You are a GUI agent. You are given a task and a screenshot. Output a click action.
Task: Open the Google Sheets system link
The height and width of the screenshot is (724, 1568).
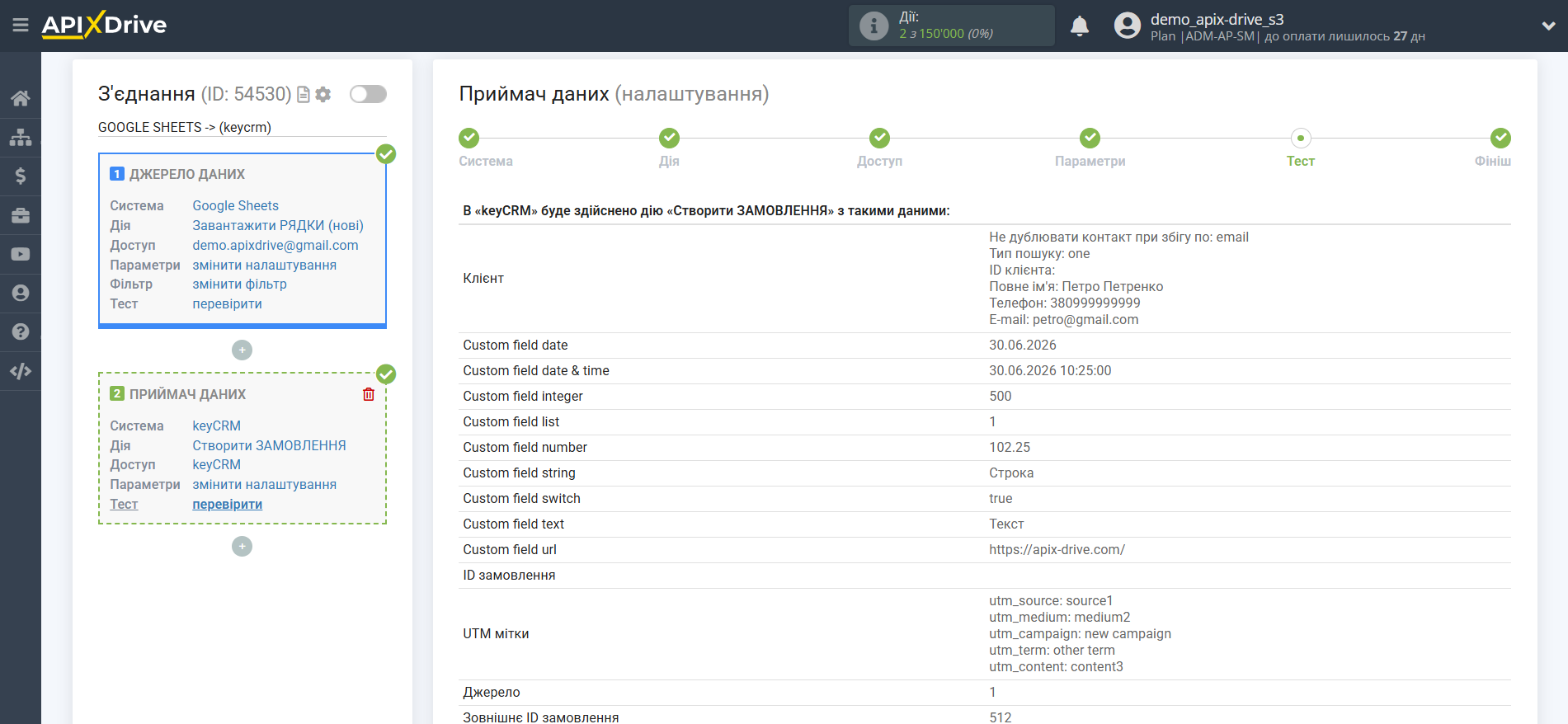pyautogui.click(x=235, y=206)
